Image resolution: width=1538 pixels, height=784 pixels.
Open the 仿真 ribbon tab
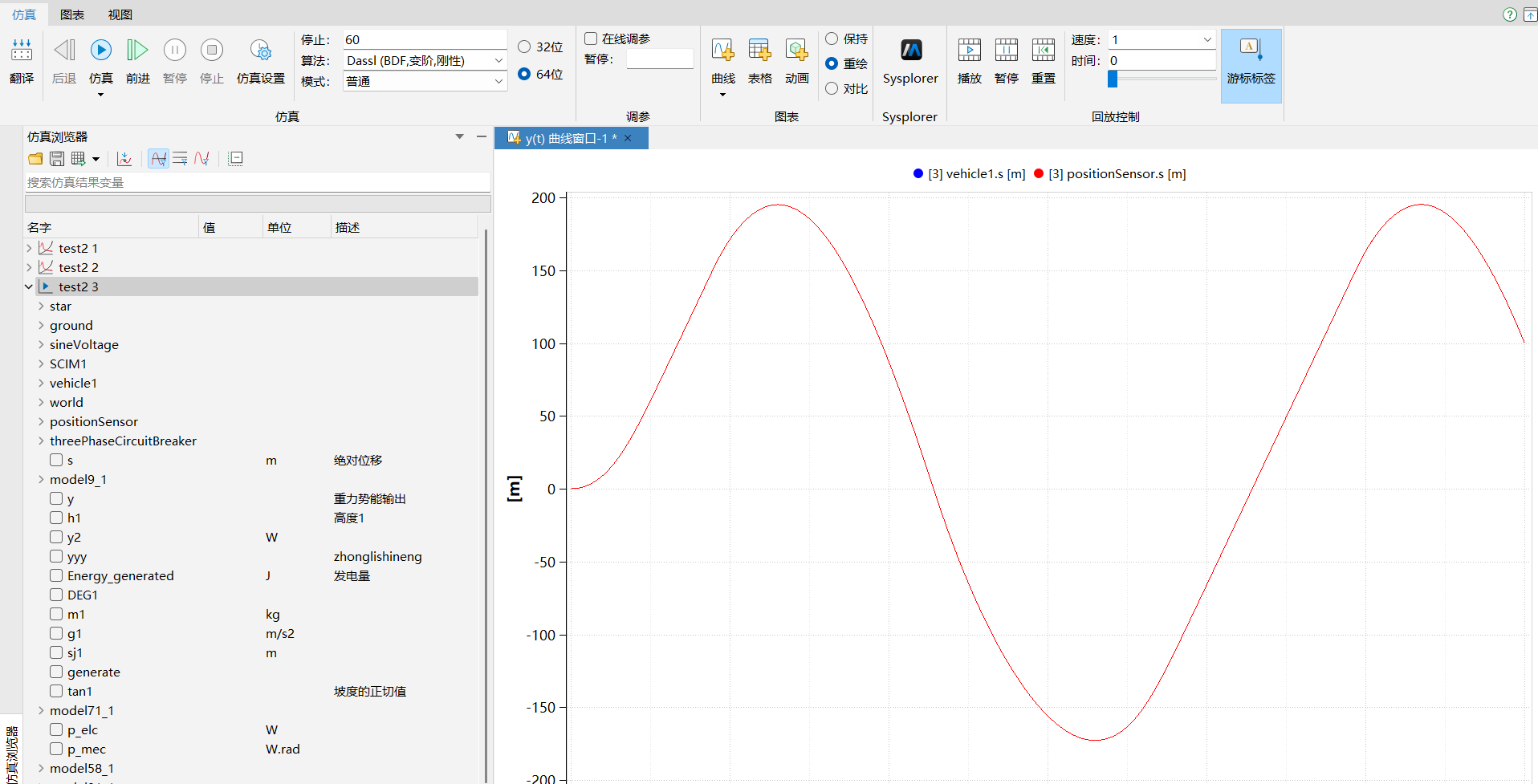(23, 14)
